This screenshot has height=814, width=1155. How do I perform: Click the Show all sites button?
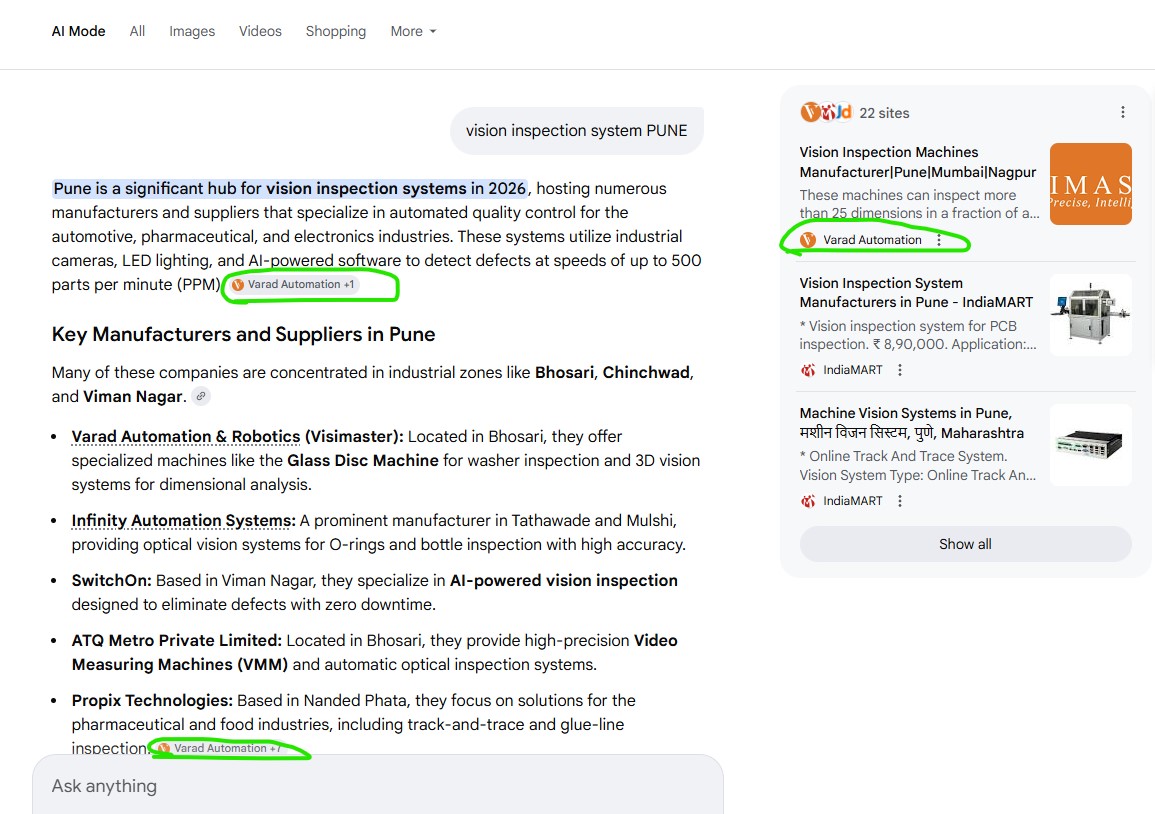click(x=965, y=544)
